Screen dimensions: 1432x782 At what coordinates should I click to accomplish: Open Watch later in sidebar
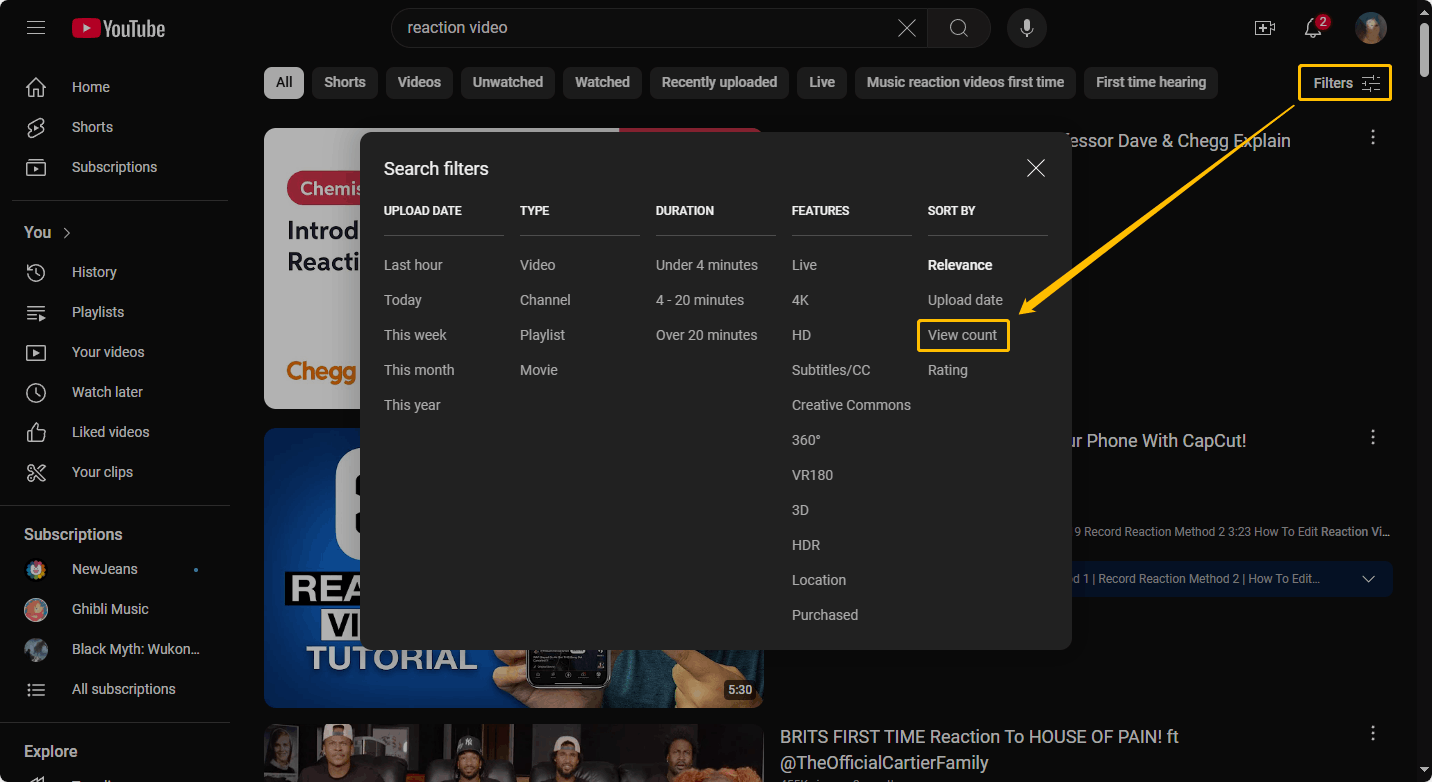[x=107, y=392]
